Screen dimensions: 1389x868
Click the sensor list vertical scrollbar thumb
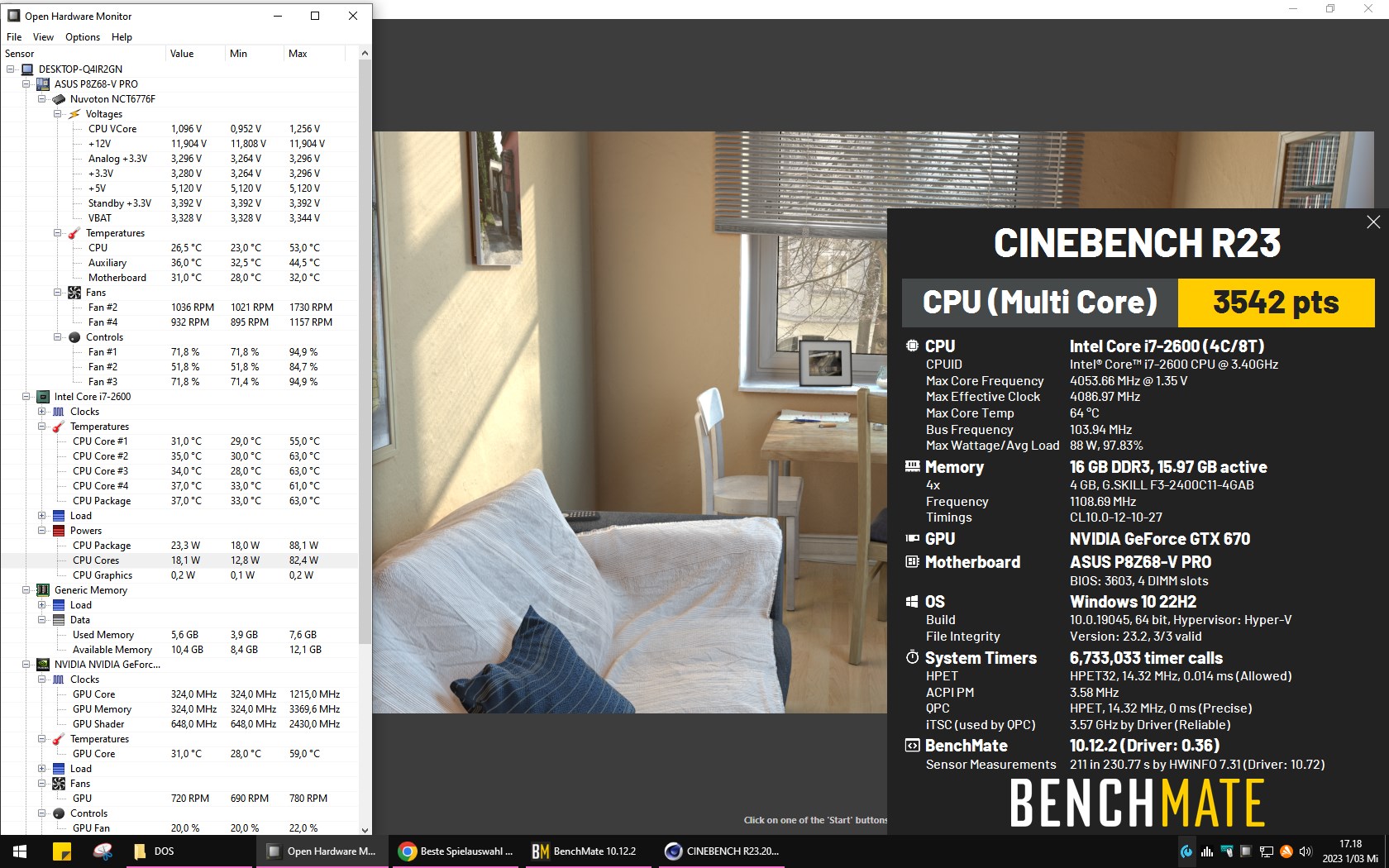365,352
